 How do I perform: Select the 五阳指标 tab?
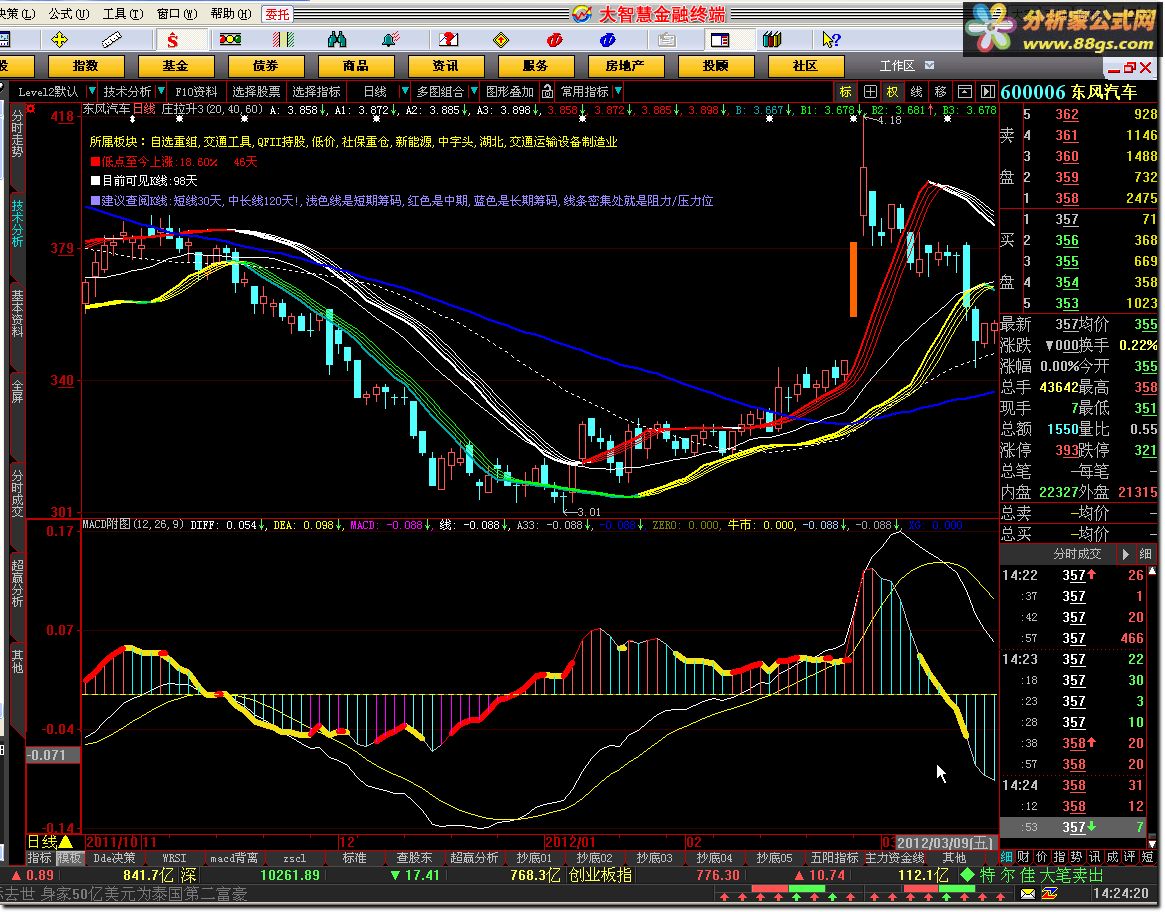tap(834, 858)
